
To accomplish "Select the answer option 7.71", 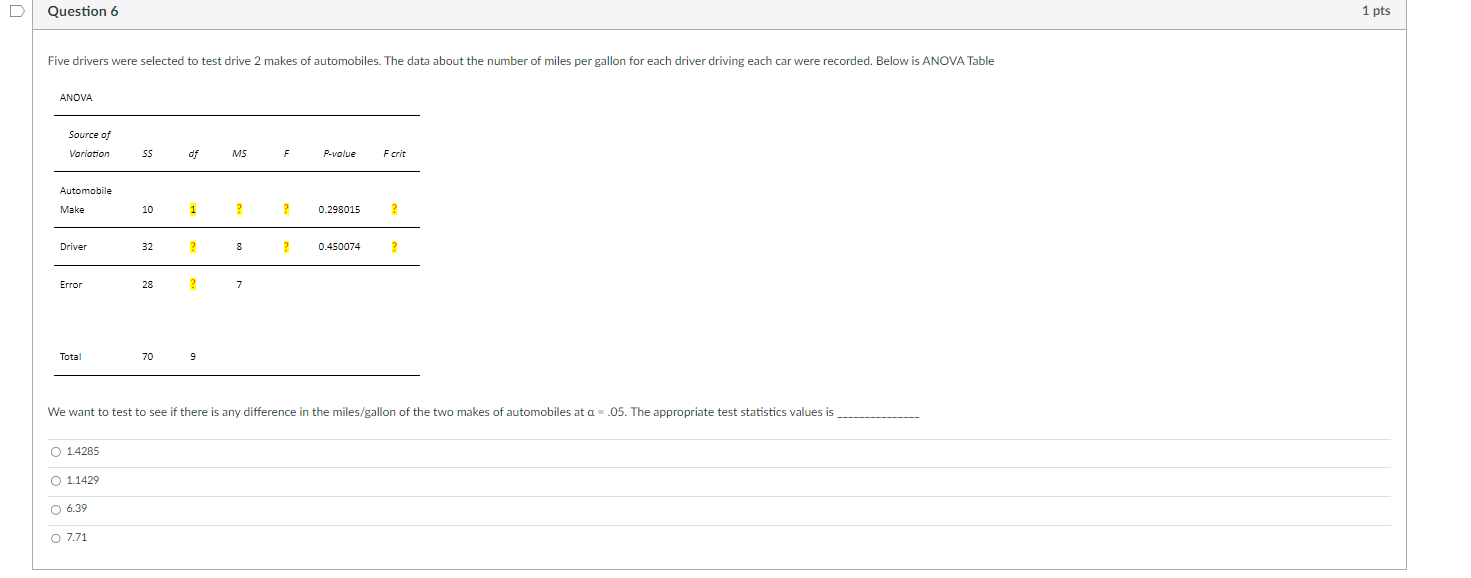I will click(x=56, y=537).
